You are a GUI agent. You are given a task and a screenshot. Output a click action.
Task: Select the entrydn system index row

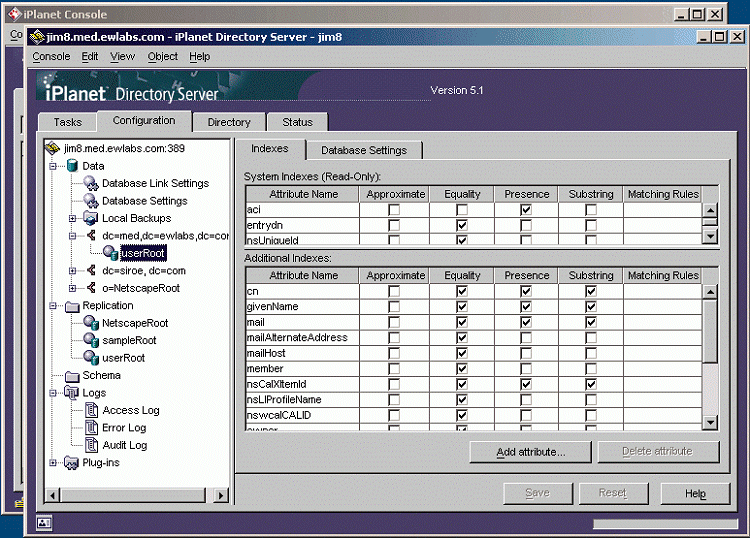click(x=474, y=225)
